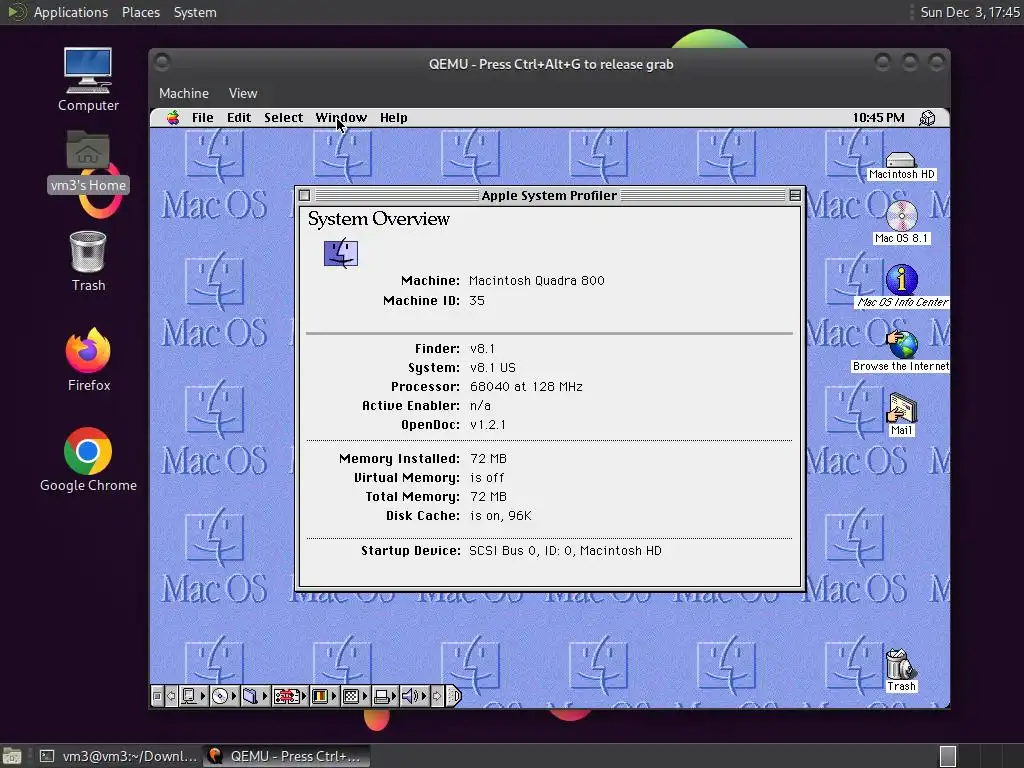
Task: Open the CD player Control Strip module
Action: 225,696
